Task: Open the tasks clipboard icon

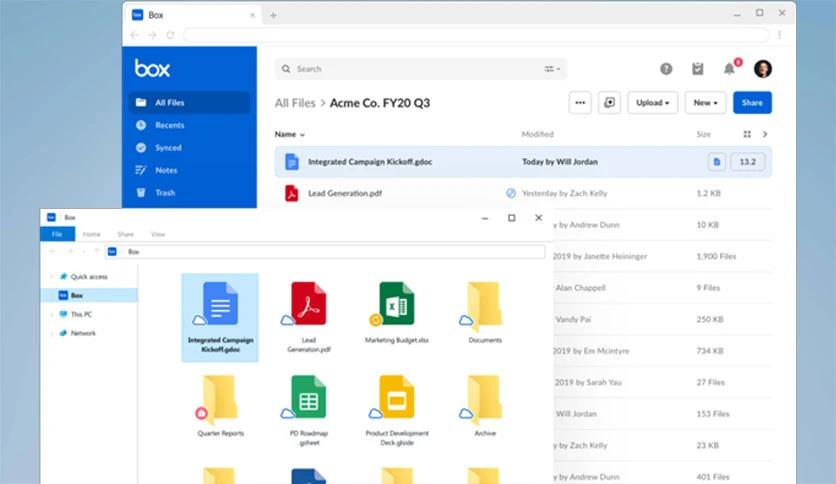Action: point(697,69)
